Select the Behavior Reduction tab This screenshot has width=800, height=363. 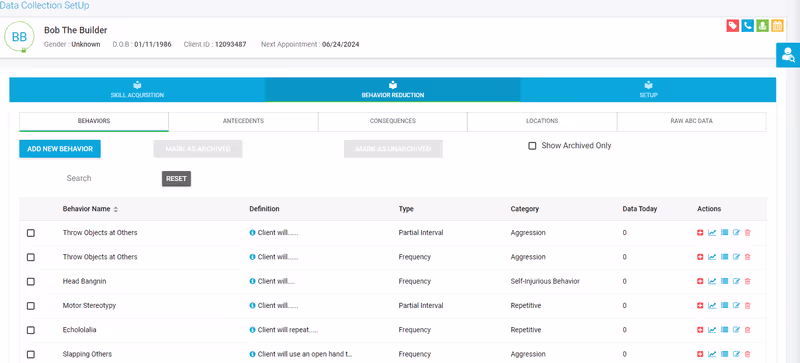pyautogui.click(x=393, y=90)
